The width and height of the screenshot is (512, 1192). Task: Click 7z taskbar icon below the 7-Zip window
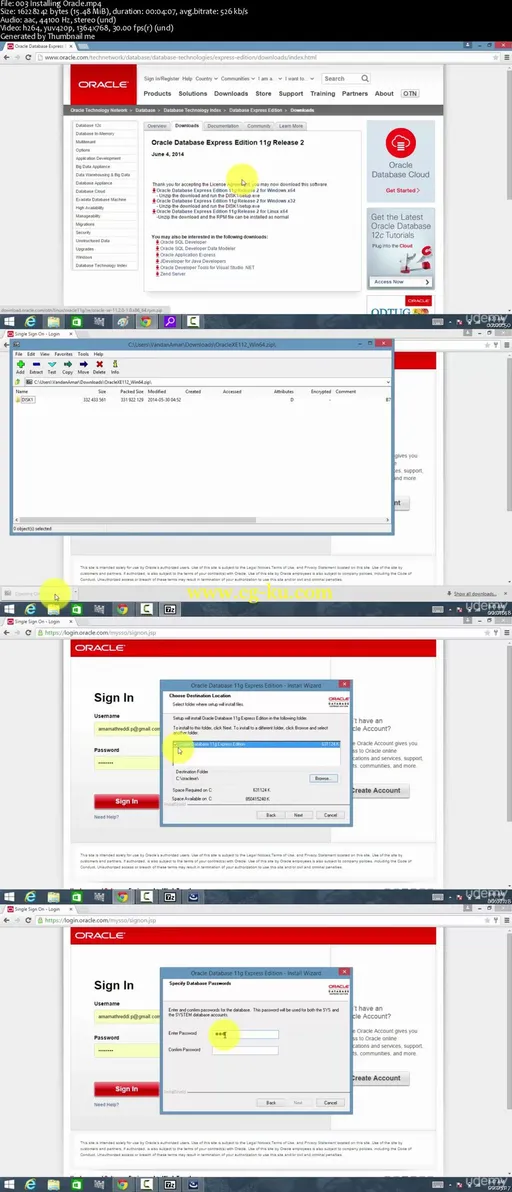pyautogui.click(x=170, y=610)
